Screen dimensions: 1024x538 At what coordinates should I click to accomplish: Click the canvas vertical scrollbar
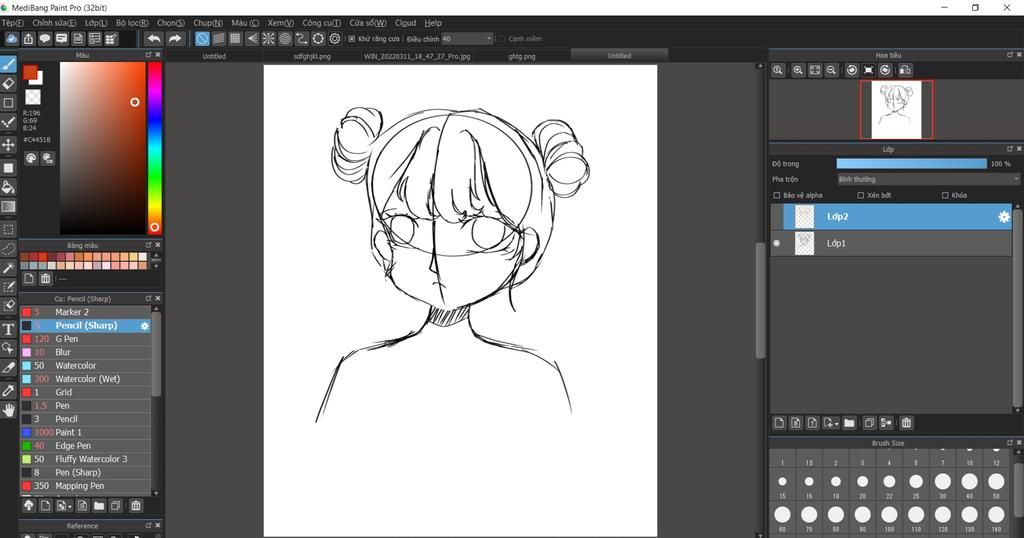coord(760,300)
